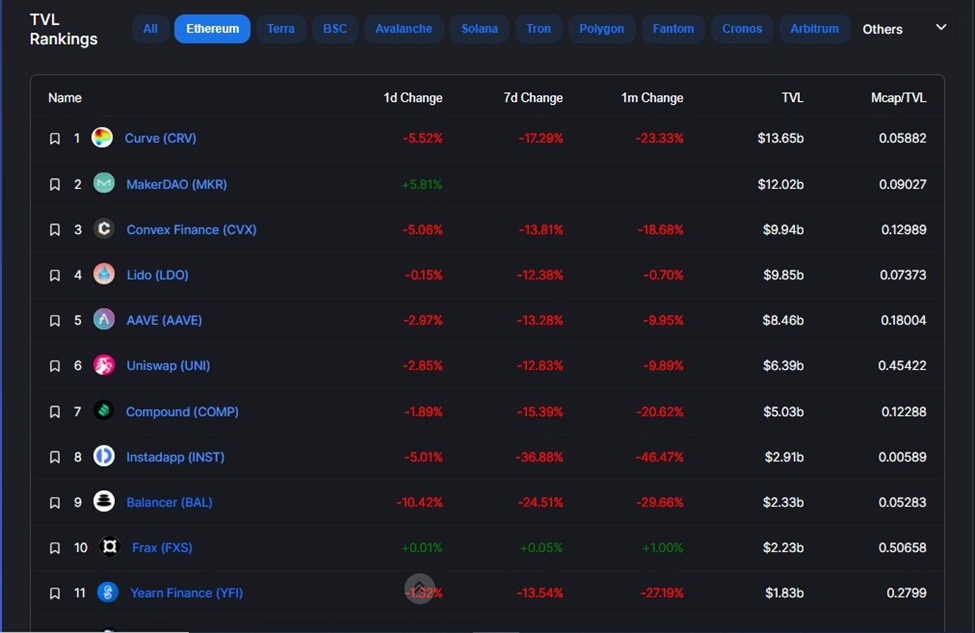Click the Yearn Finance logo

pos(108,592)
